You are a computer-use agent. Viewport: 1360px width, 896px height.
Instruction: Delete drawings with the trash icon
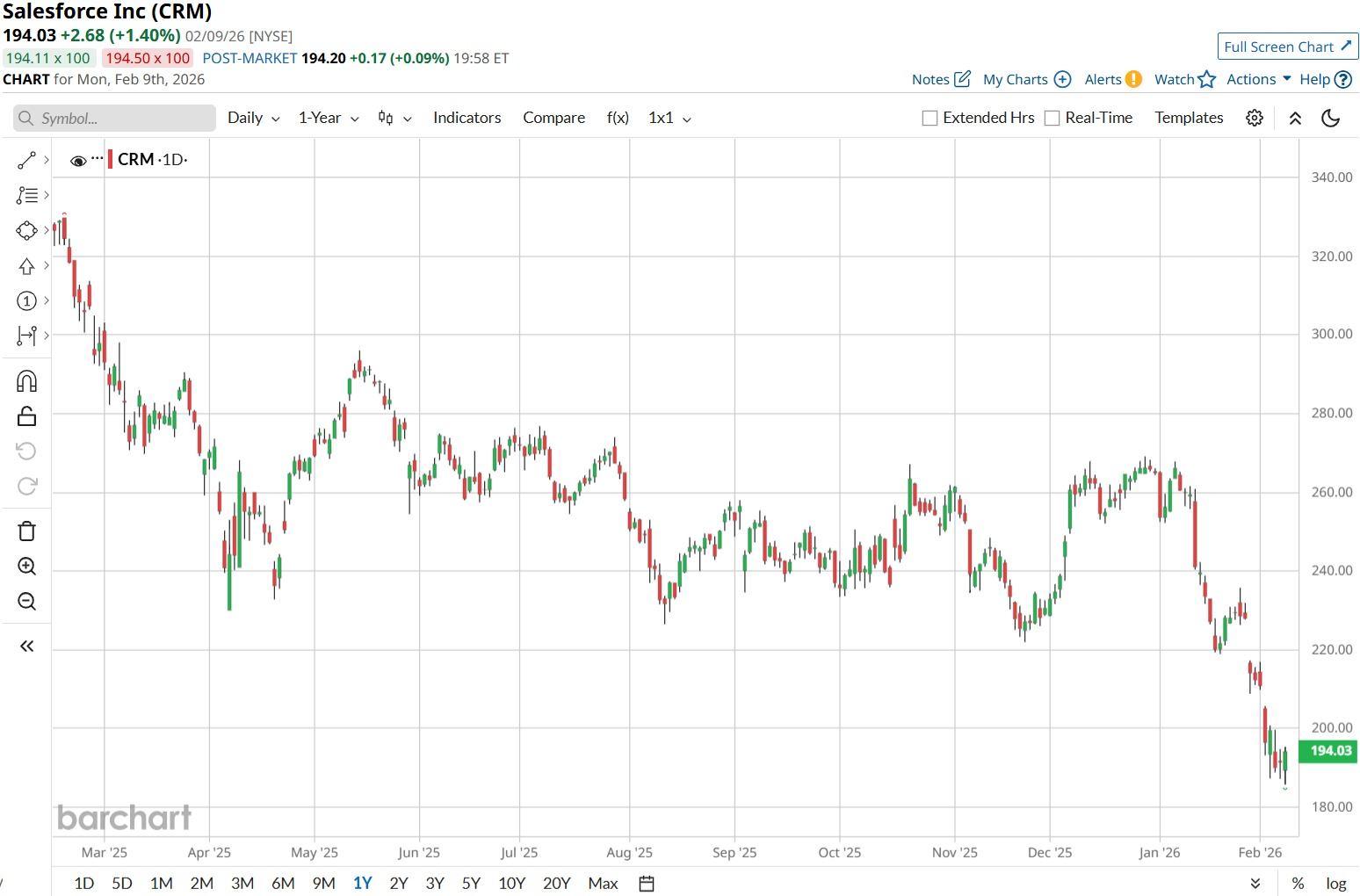pyautogui.click(x=26, y=531)
